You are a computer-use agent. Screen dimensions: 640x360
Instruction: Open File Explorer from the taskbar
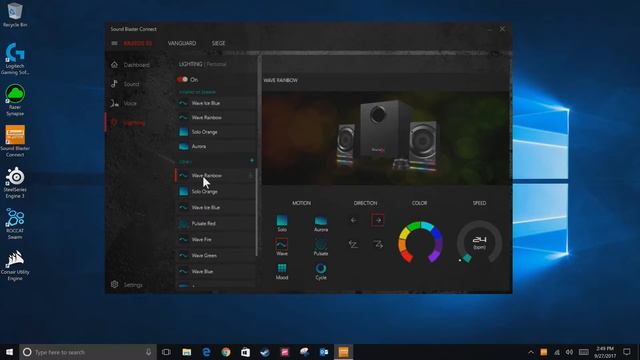187,352
